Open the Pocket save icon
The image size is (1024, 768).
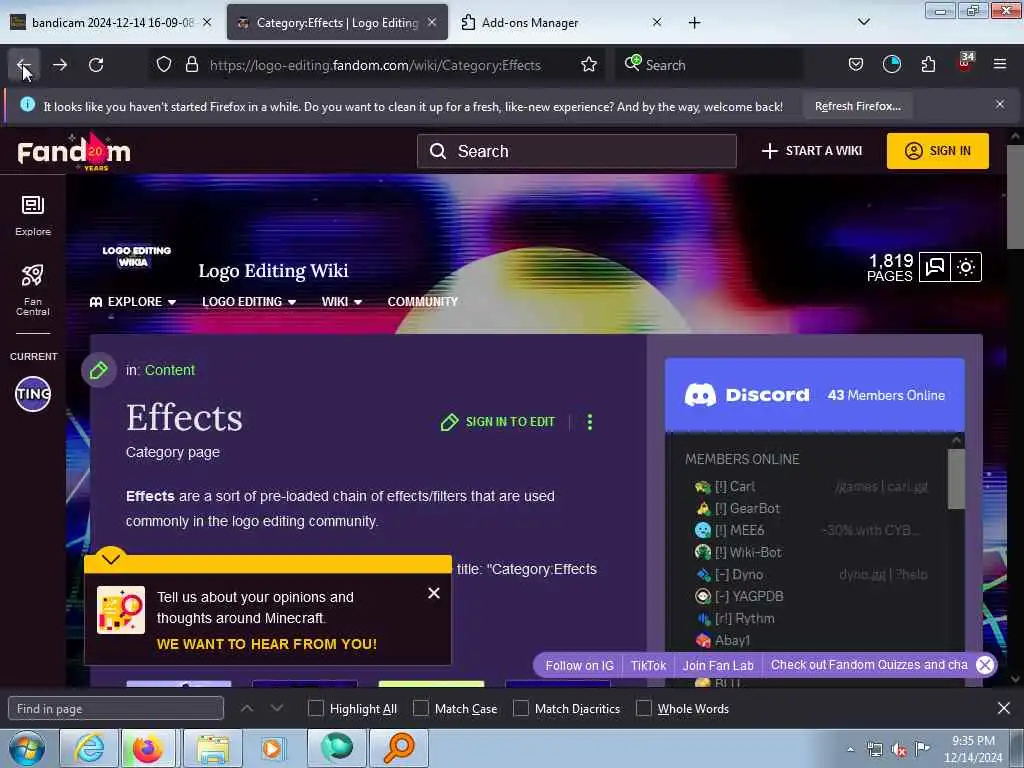pyautogui.click(x=856, y=65)
